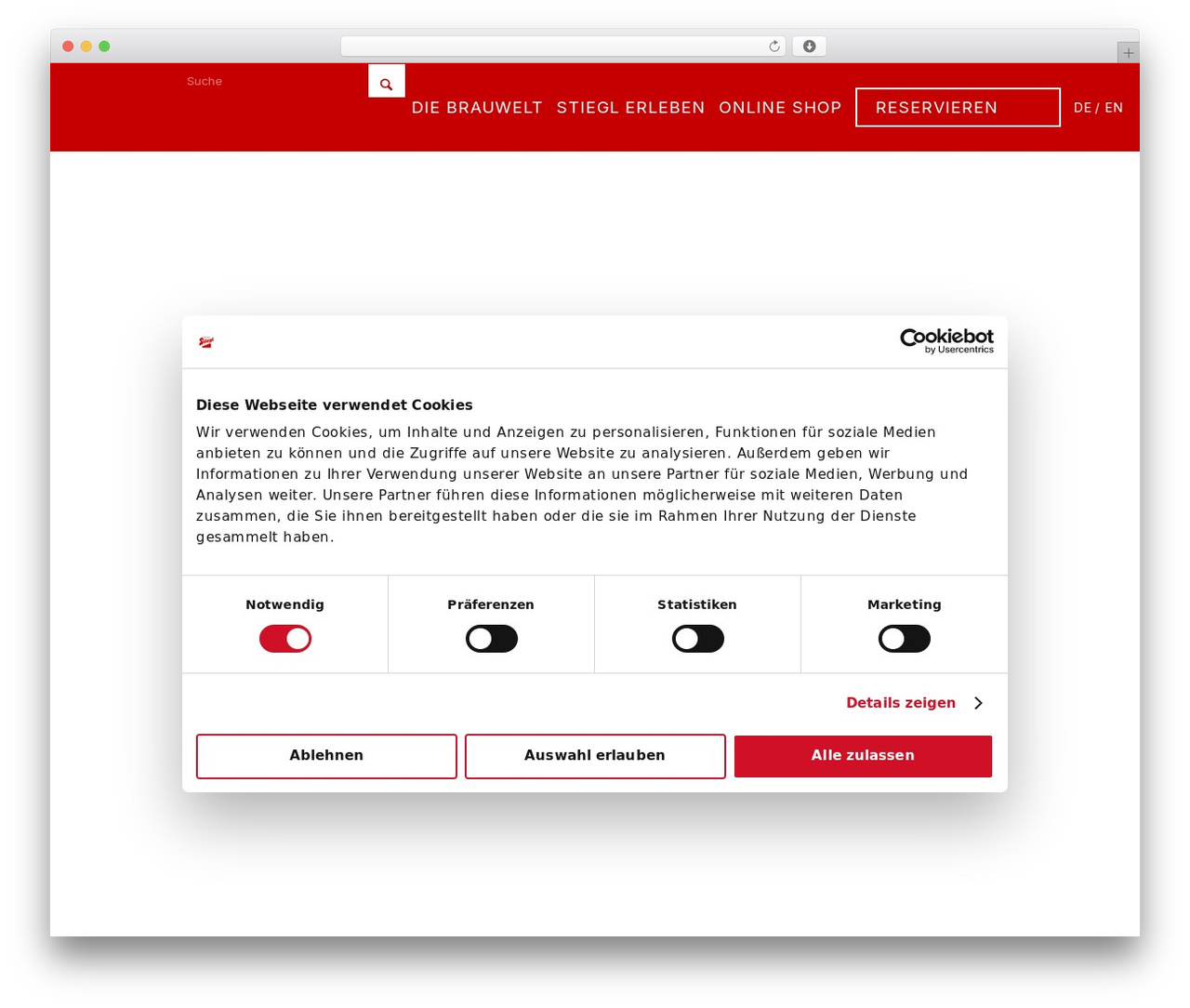1190x1008 pixels.
Task: Switch language to EN
Action: [x=1114, y=108]
